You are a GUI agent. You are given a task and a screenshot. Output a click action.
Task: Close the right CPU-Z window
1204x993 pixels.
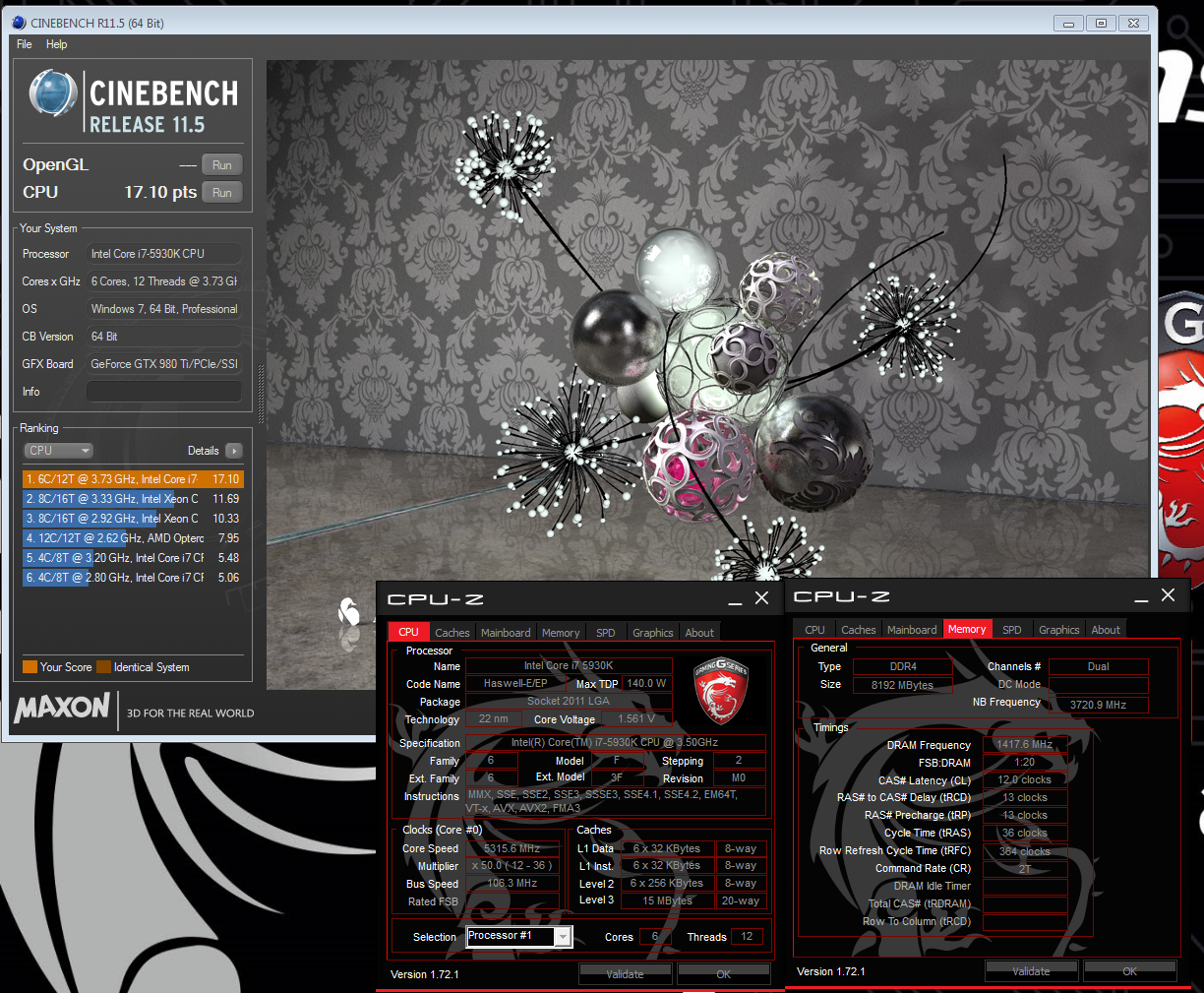point(1168,595)
